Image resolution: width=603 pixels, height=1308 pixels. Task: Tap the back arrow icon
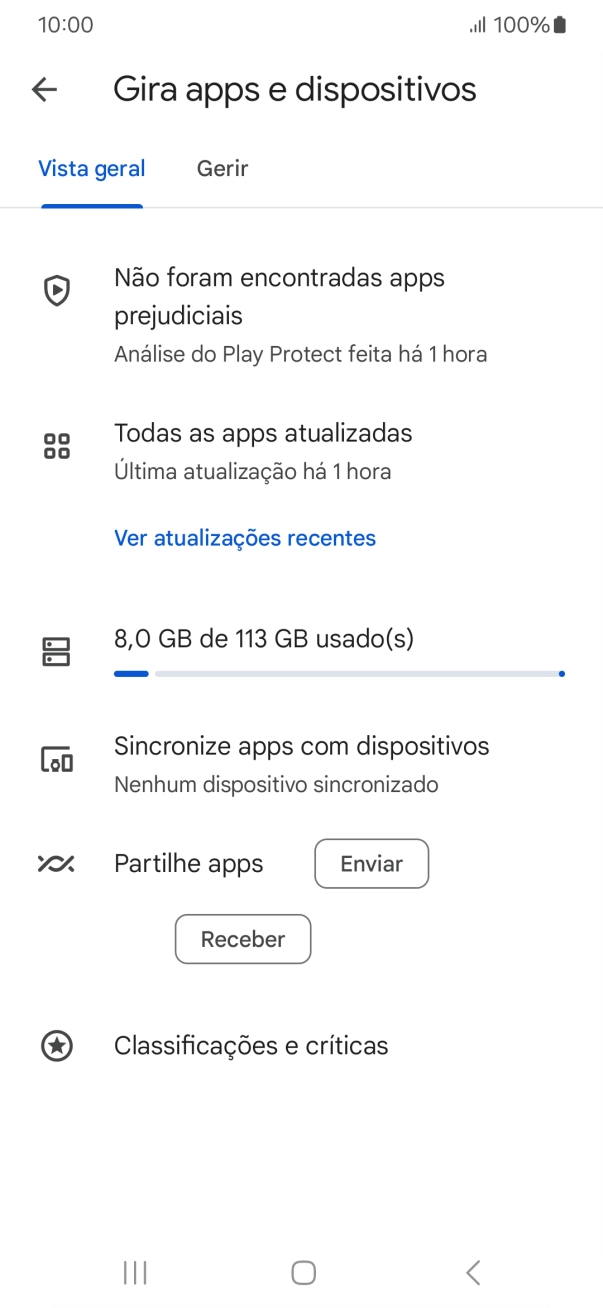(45, 90)
